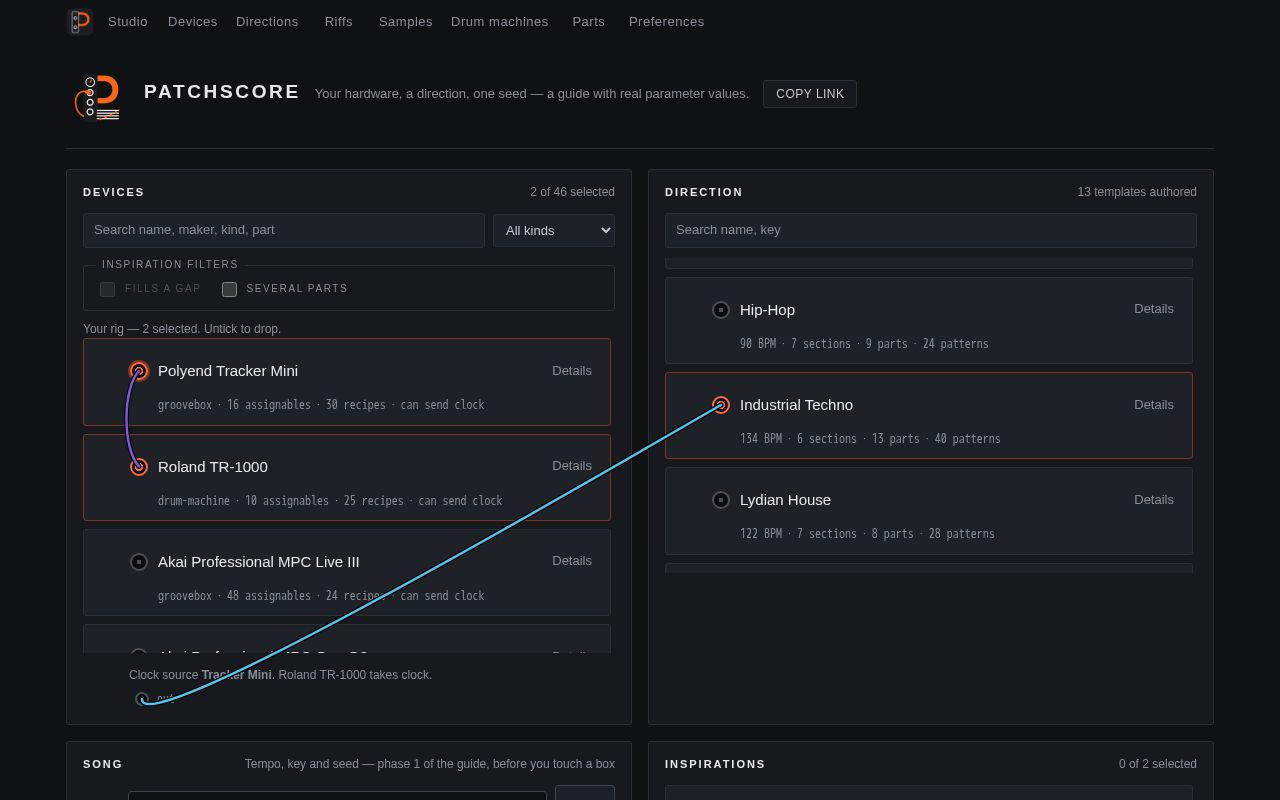Open the Samples nav item

pyautogui.click(x=406, y=21)
